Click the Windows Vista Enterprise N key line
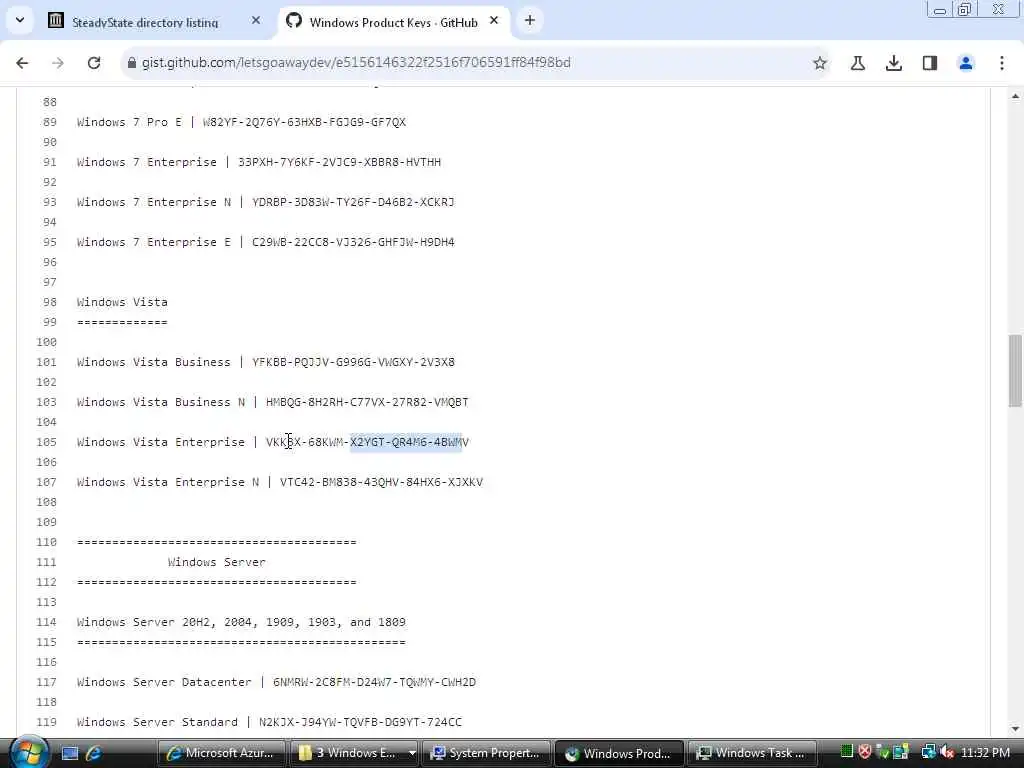The height and width of the screenshot is (768, 1024). pos(280,482)
